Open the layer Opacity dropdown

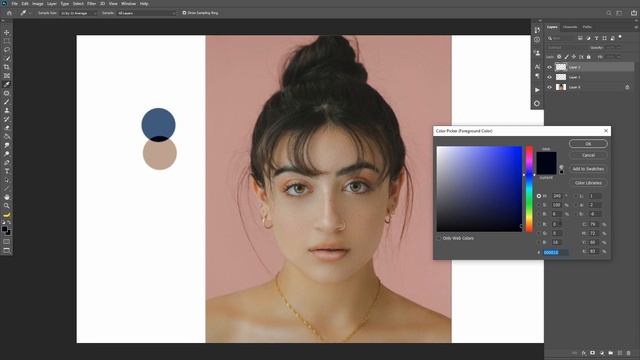point(613,47)
